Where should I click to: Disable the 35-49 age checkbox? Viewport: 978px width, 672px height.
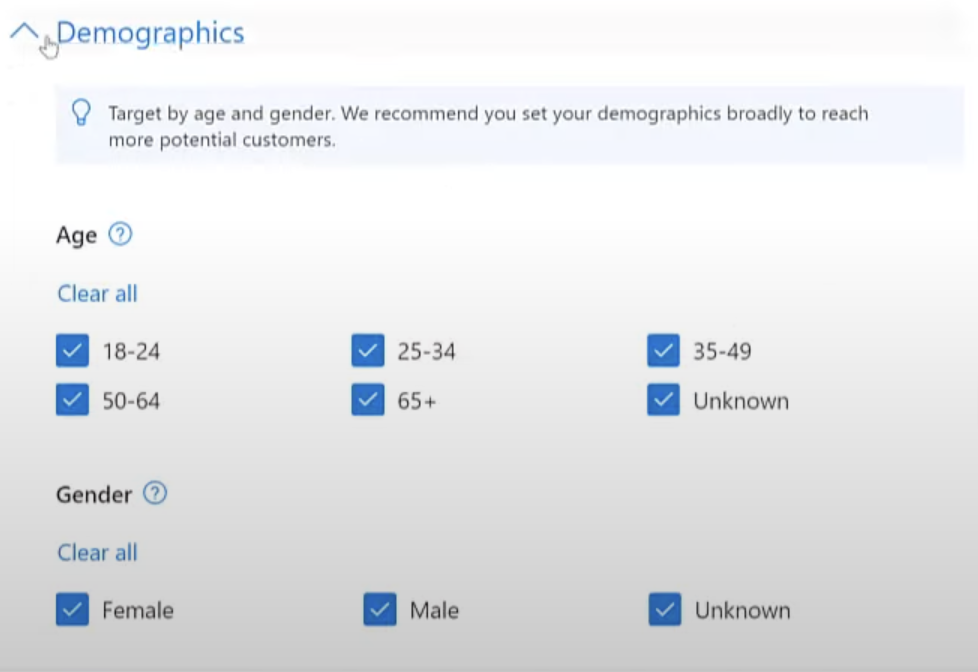(x=664, y=350)
